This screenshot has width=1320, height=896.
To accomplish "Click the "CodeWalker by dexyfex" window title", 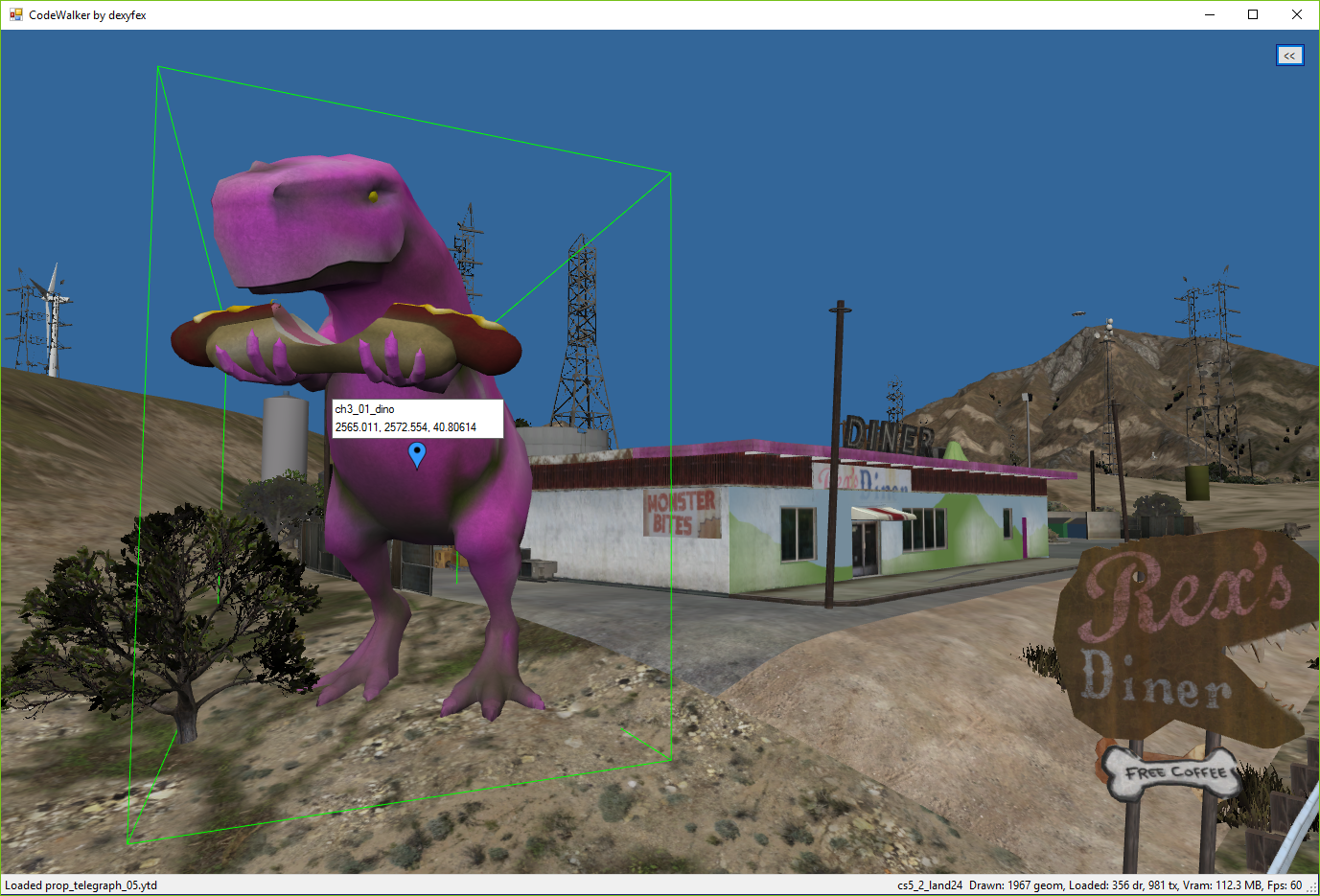I will coord(87,14).
